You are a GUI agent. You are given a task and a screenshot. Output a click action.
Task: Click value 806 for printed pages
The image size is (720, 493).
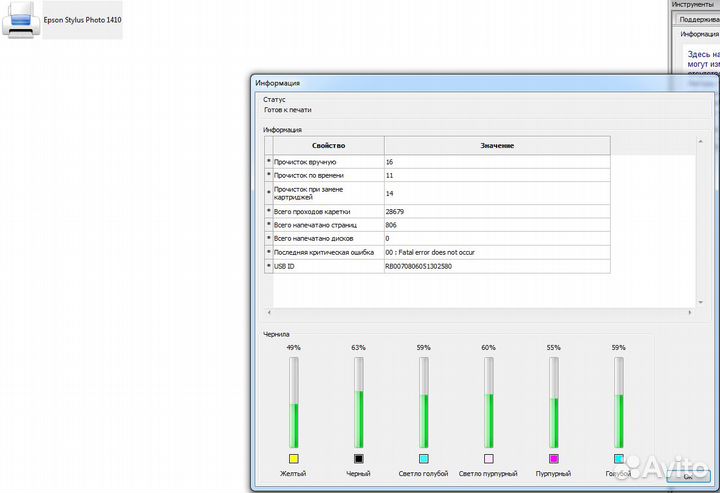[391, 225]
